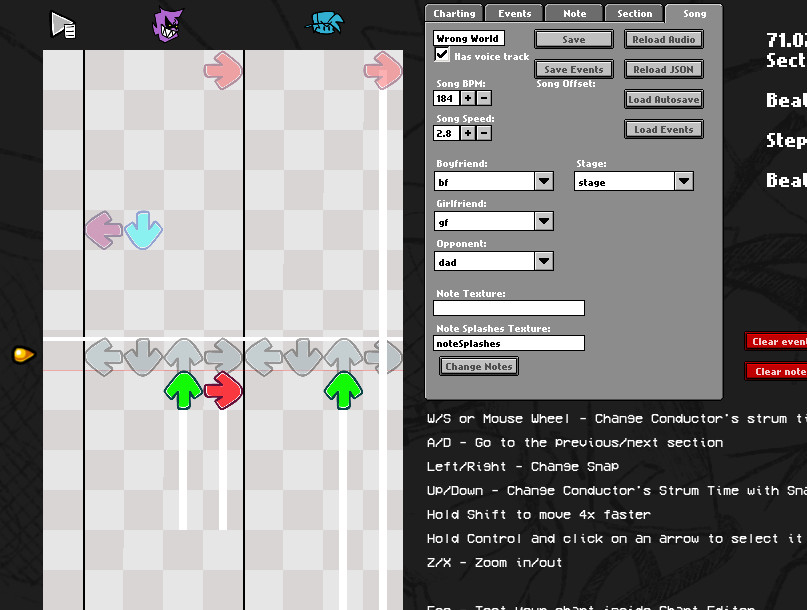
Task: Toggle the Has voice track checkbox
Action: pos(442,55)
